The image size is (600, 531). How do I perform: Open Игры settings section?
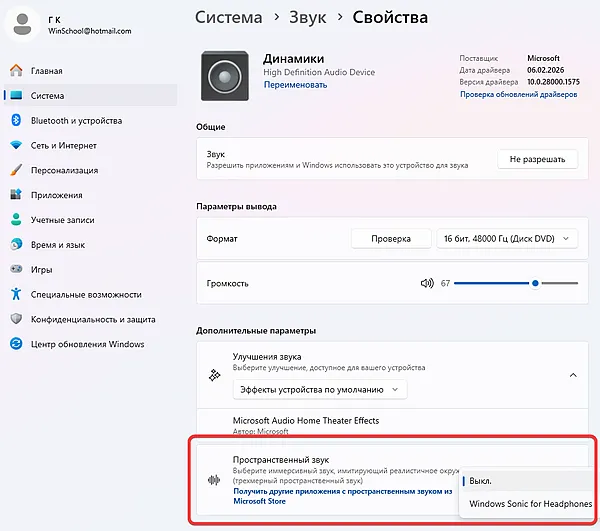(x=91, y=269)
